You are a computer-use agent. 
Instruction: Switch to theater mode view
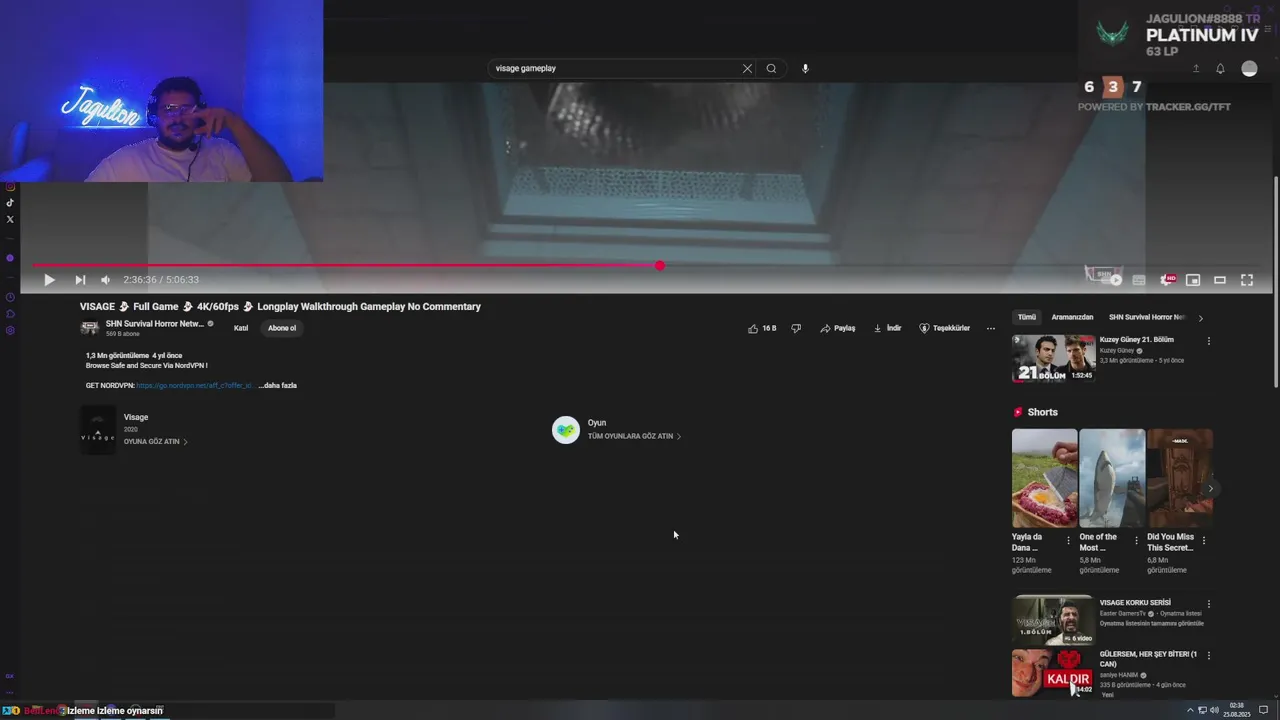click(x=1220, y=280)
